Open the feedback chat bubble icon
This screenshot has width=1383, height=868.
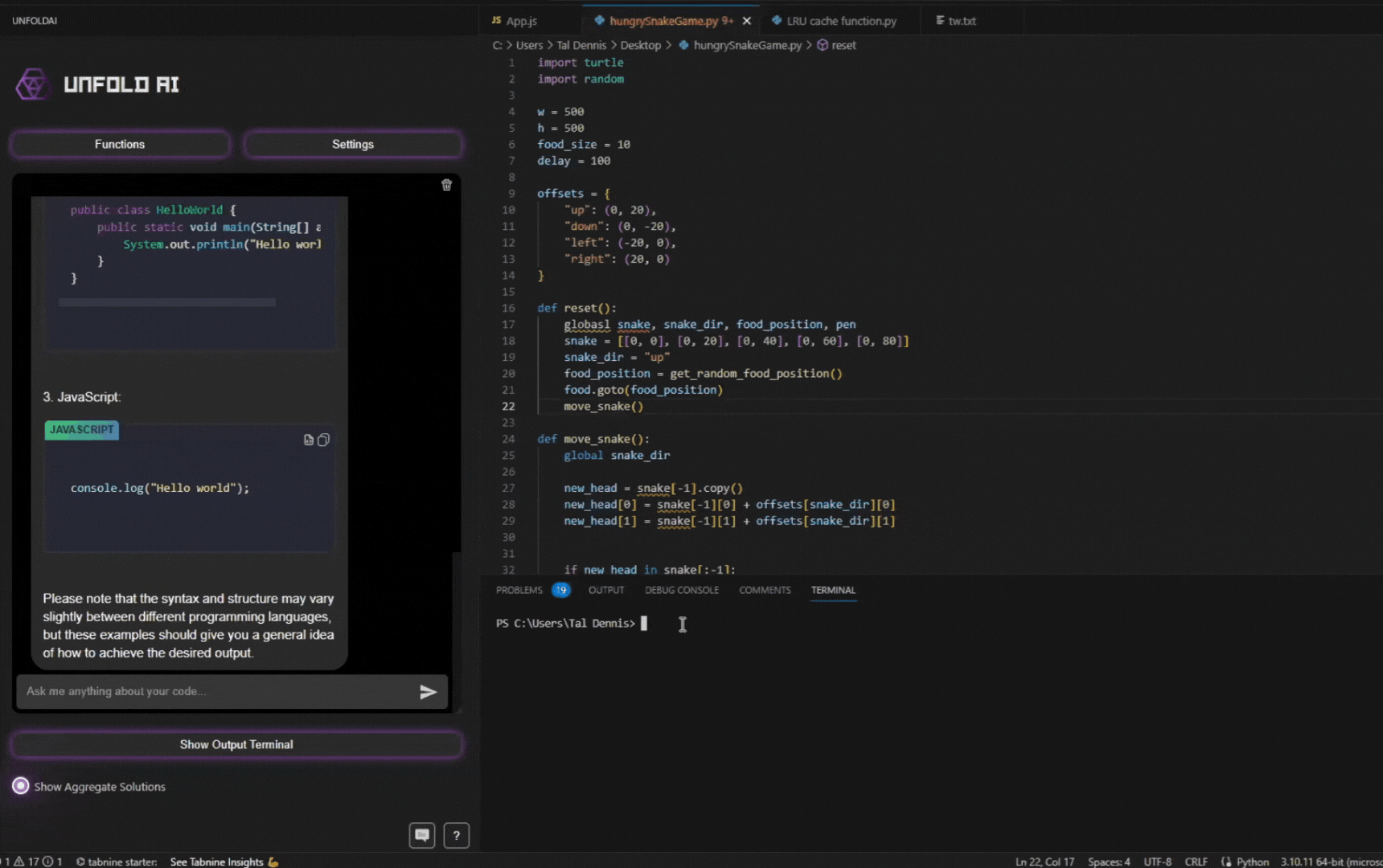pyautogui.click(x=422, y=835)
